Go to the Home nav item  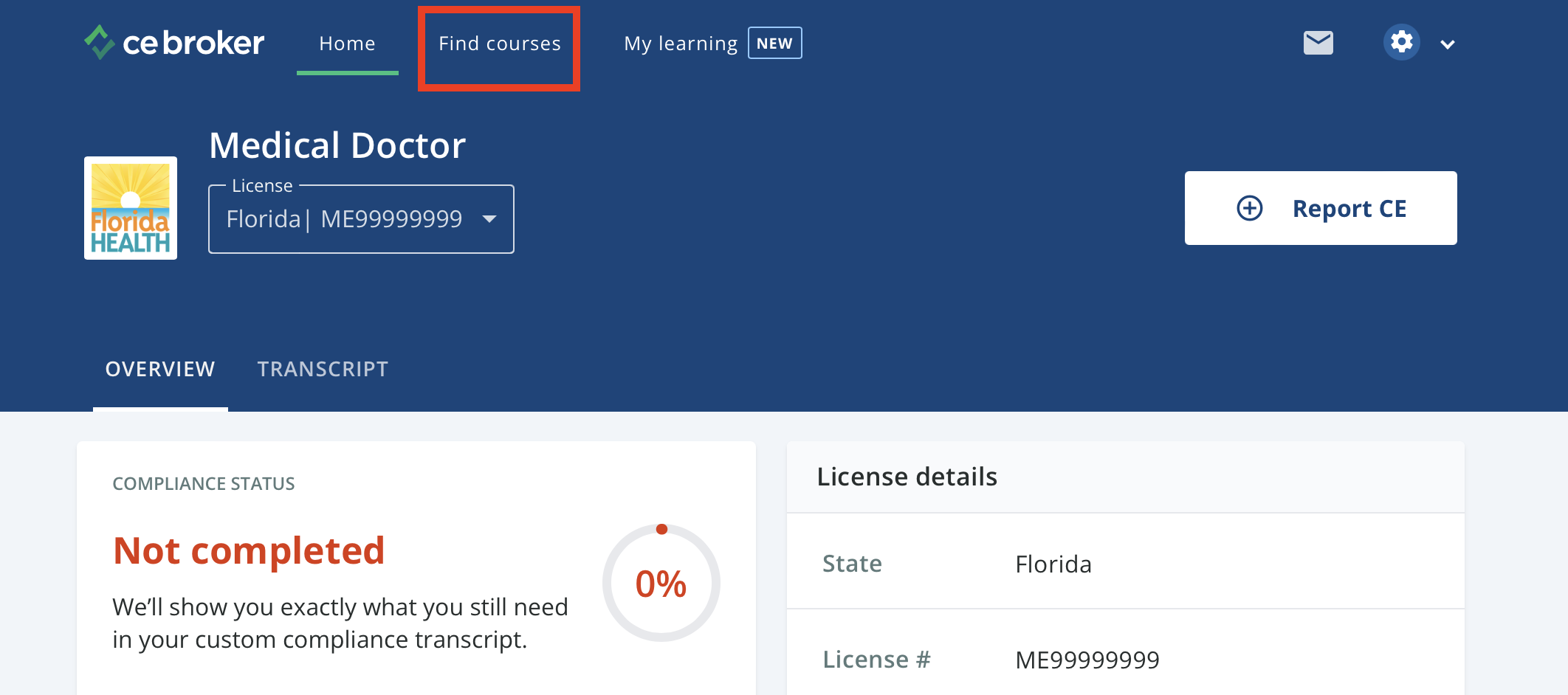[x=347, y=44]
